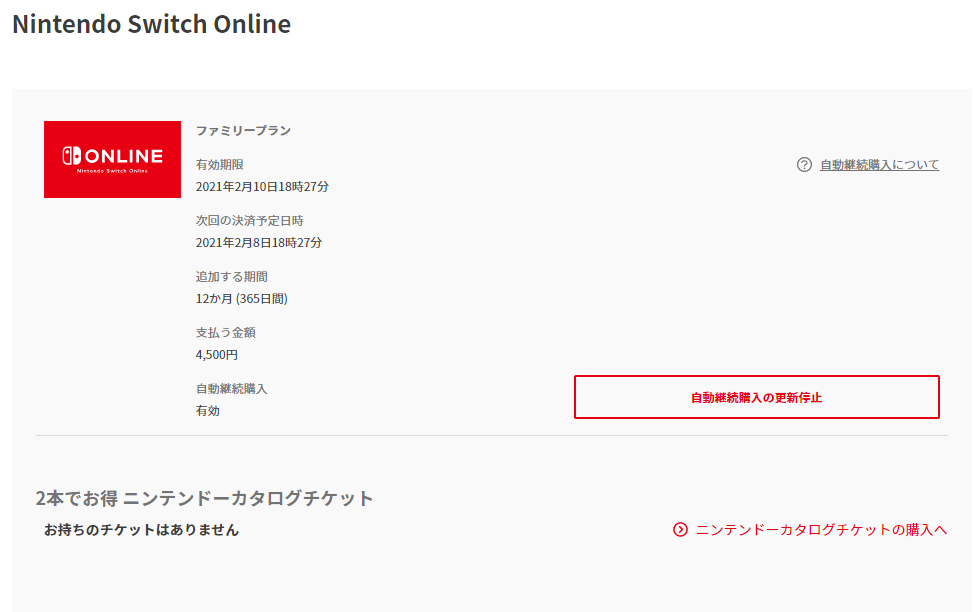Click the 有効 status value

(208, 411)
